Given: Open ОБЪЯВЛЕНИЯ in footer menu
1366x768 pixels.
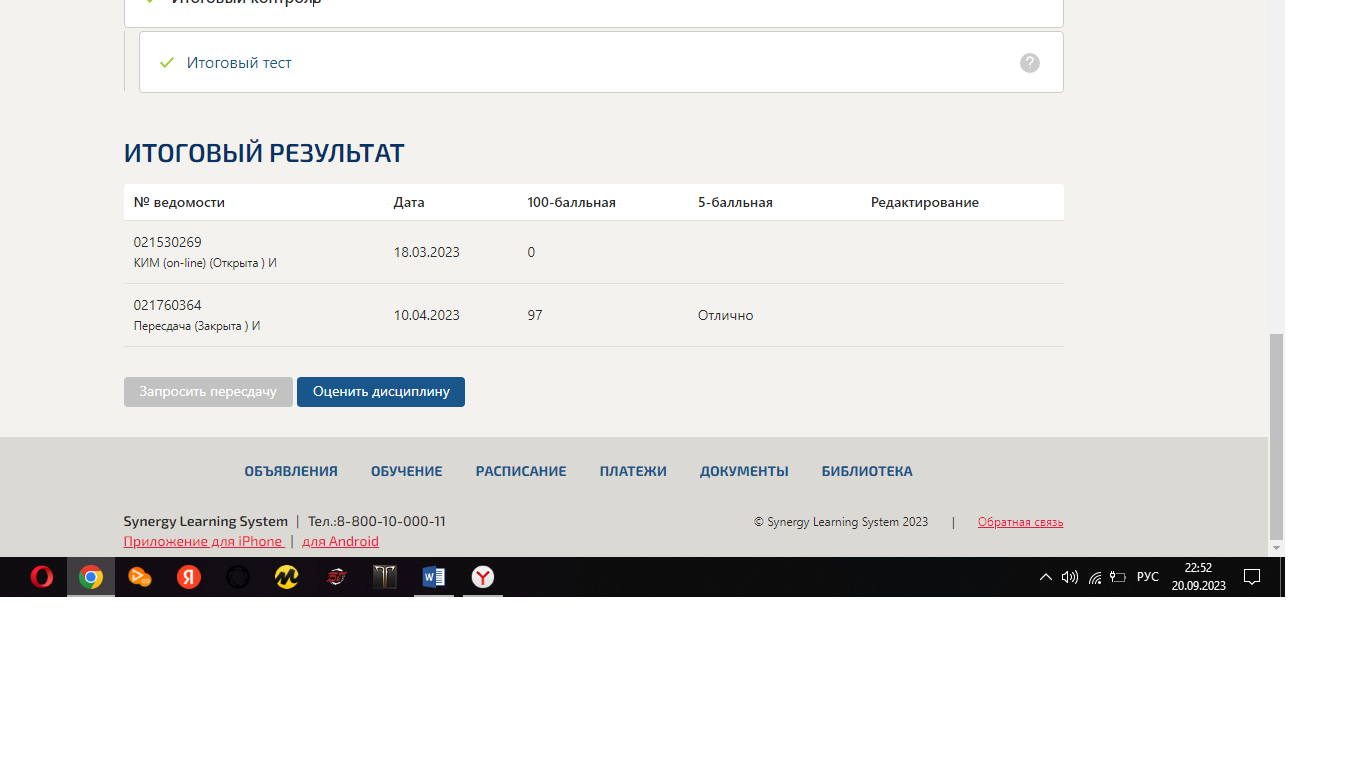Looking at the screenshot, I should coord(291,471).
